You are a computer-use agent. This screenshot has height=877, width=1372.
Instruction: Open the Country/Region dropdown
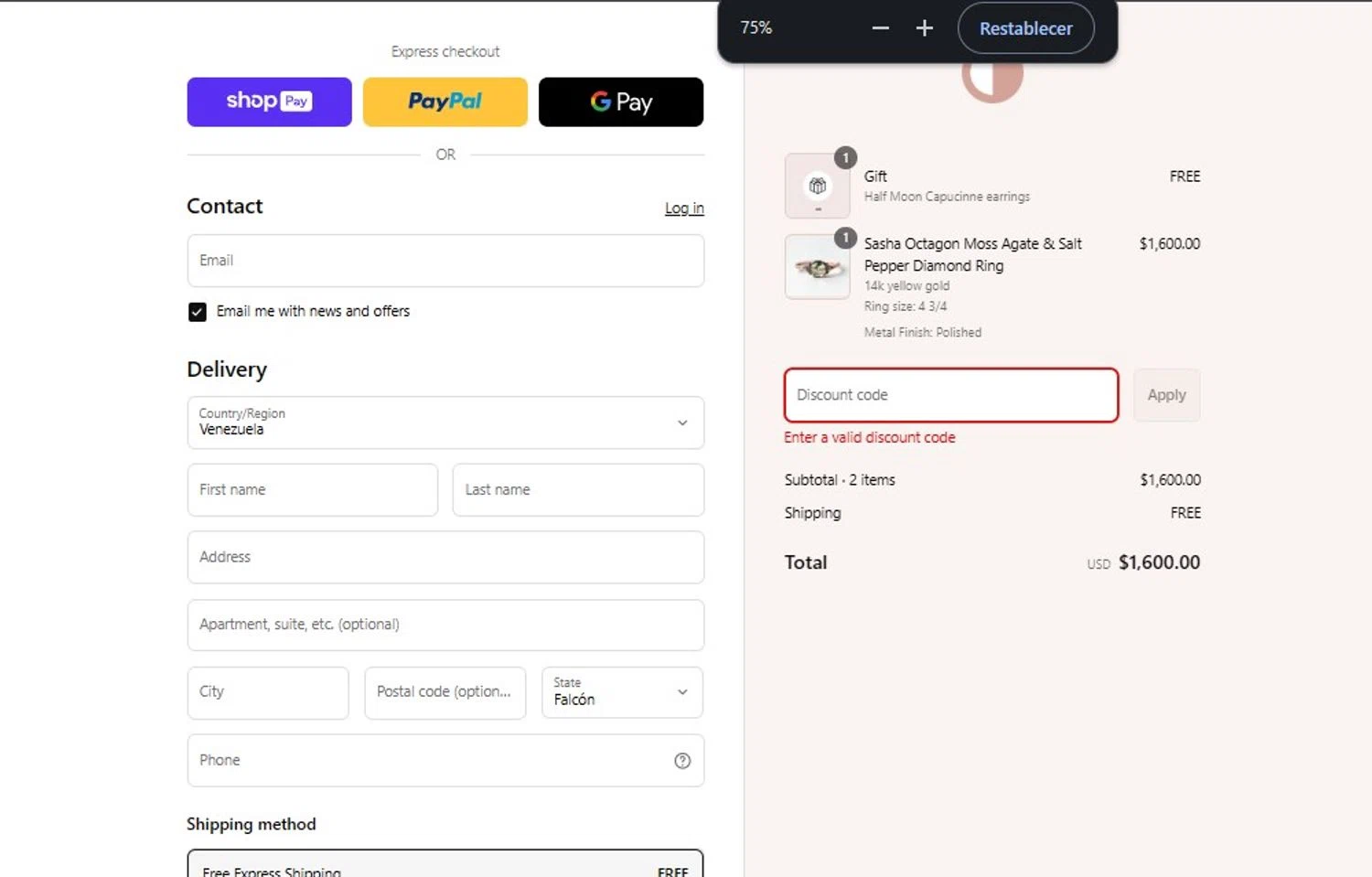tap(445, 422)
